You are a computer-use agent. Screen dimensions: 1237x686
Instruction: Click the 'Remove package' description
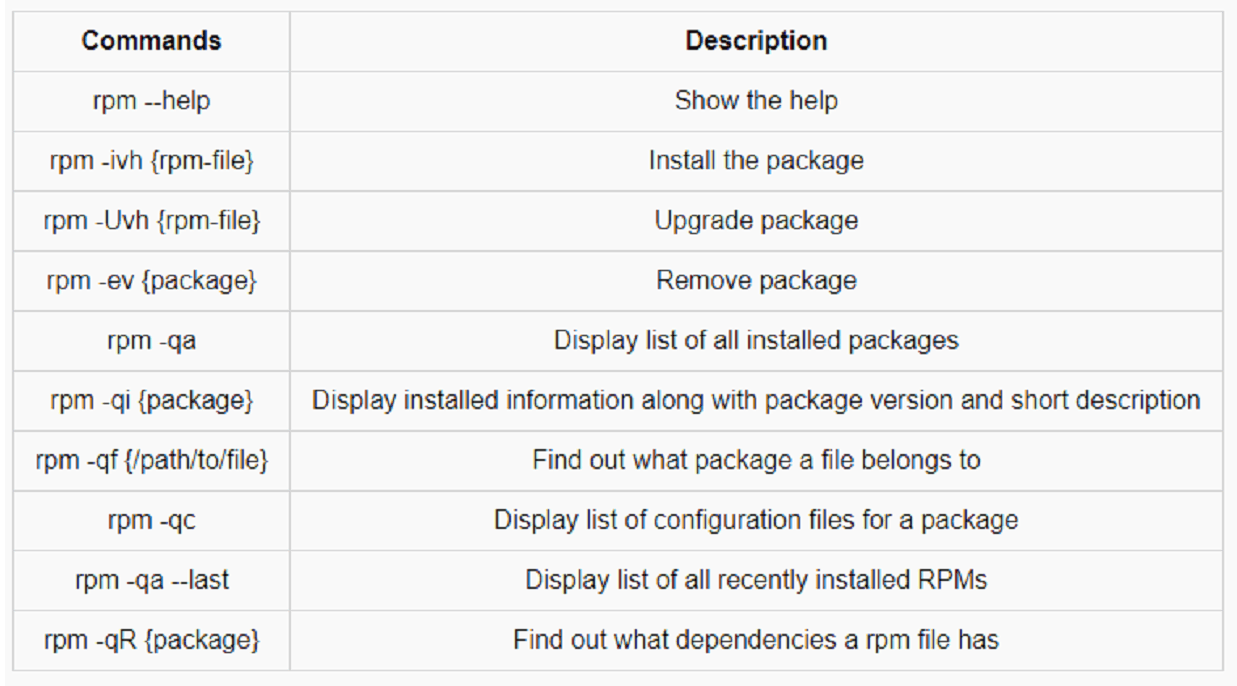pyautogui.click(x=756, y=281)
